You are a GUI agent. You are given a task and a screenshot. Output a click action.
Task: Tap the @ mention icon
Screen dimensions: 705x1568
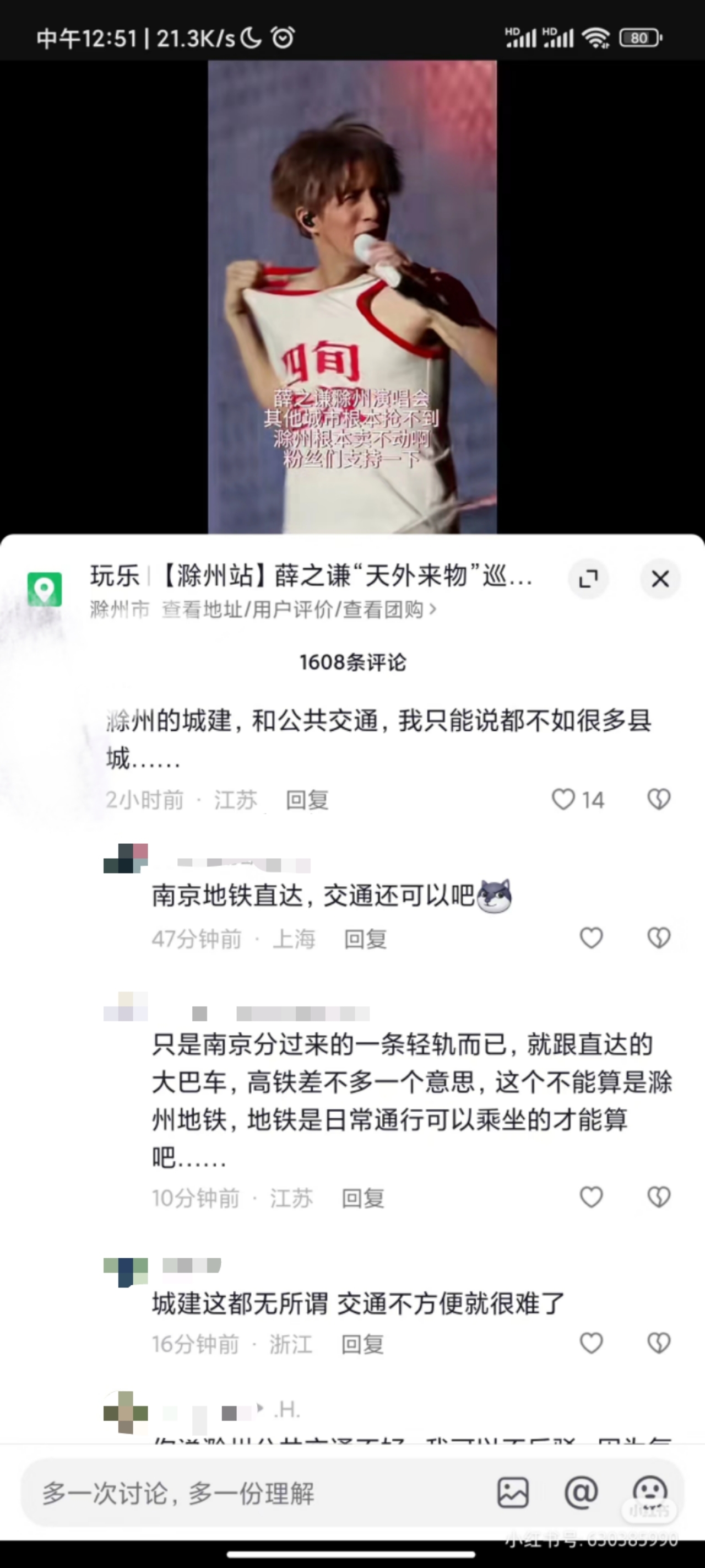tap(581, 1492)
